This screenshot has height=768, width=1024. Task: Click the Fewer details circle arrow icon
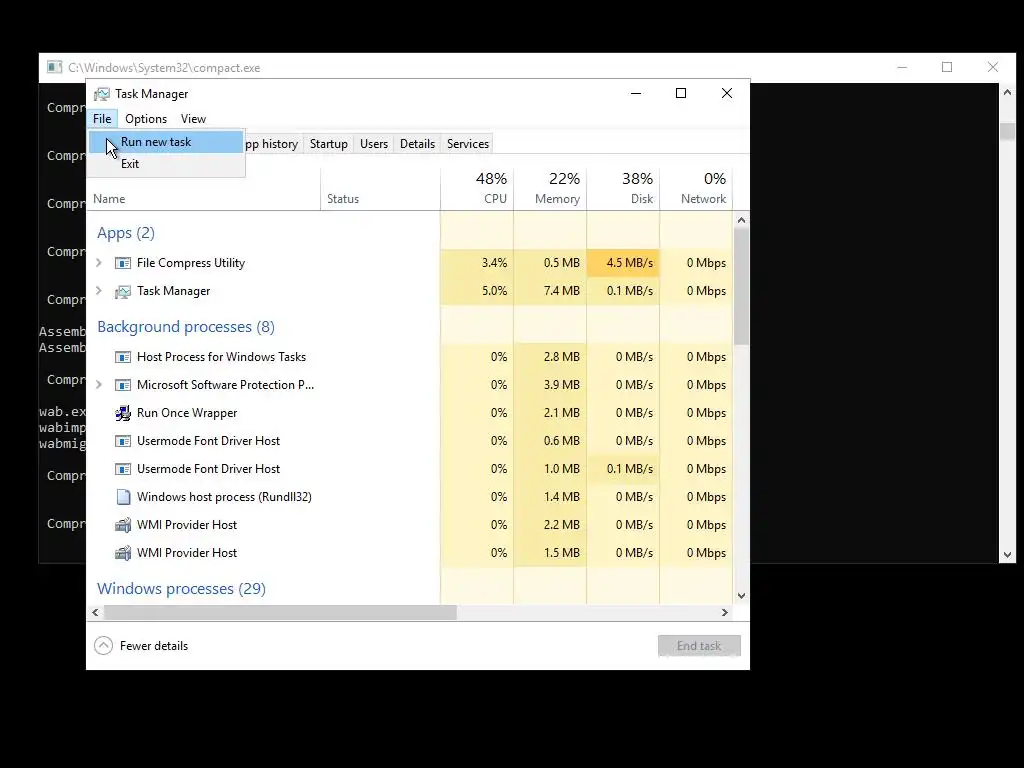103,646
